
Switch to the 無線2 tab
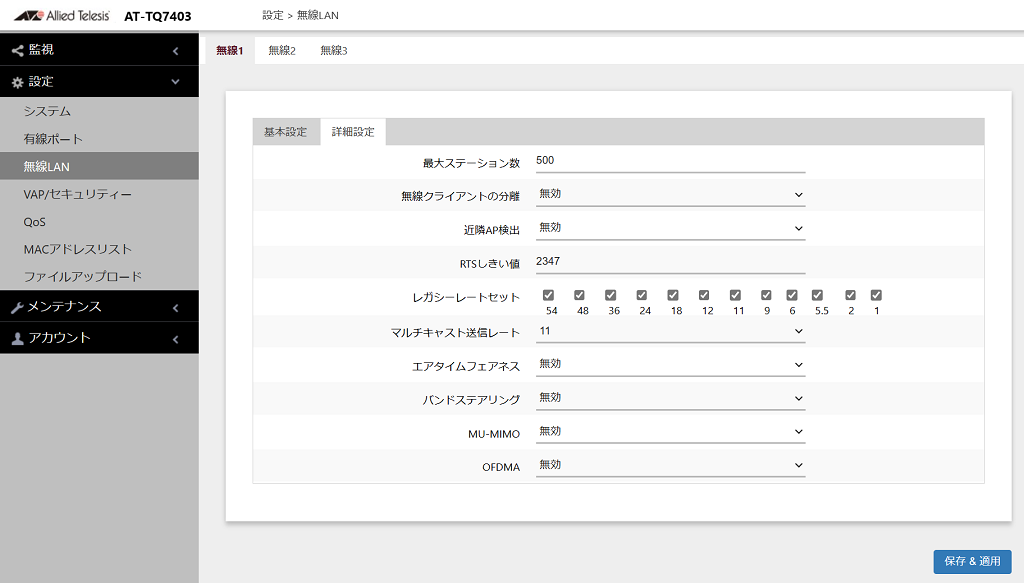tap(282, 50)
